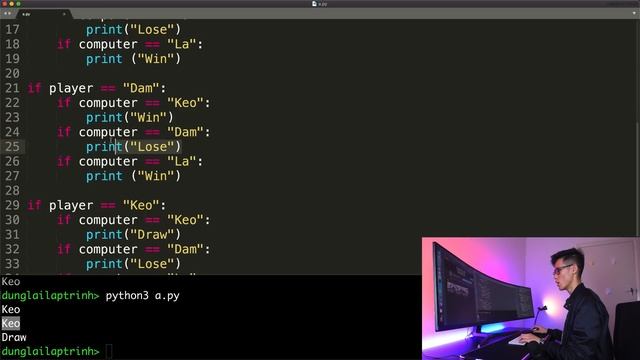Open the tab list dropdown arrow

coord(634,13)
